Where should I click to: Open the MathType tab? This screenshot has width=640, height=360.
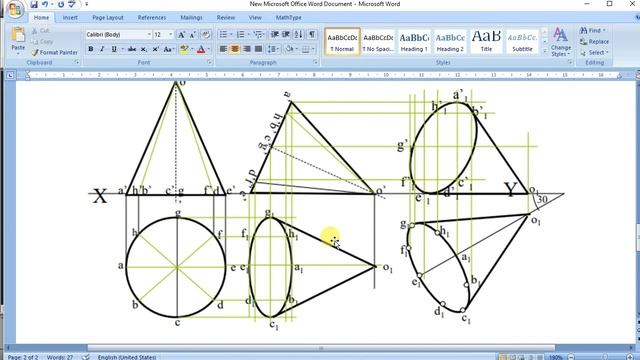(x=289, y=18)
